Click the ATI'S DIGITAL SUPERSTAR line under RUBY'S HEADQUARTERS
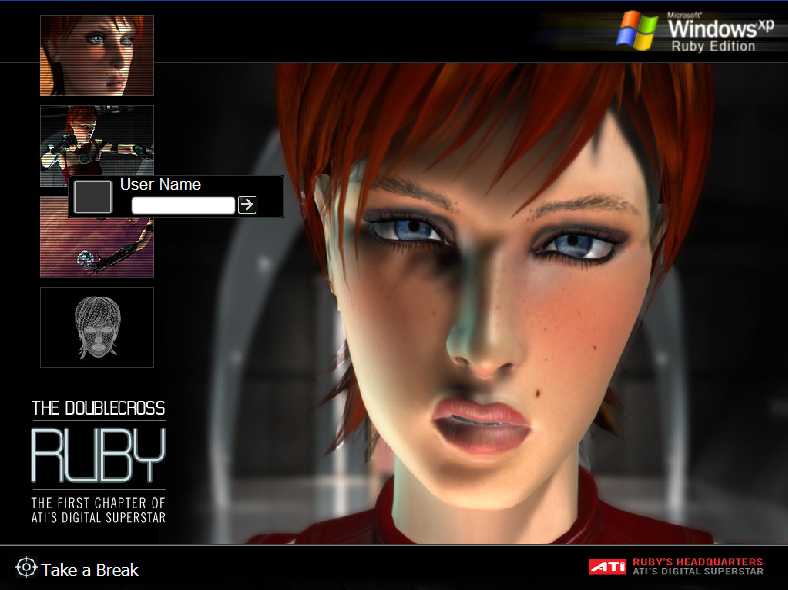This screenshot has width=788, height=590. tap(698, 571)
